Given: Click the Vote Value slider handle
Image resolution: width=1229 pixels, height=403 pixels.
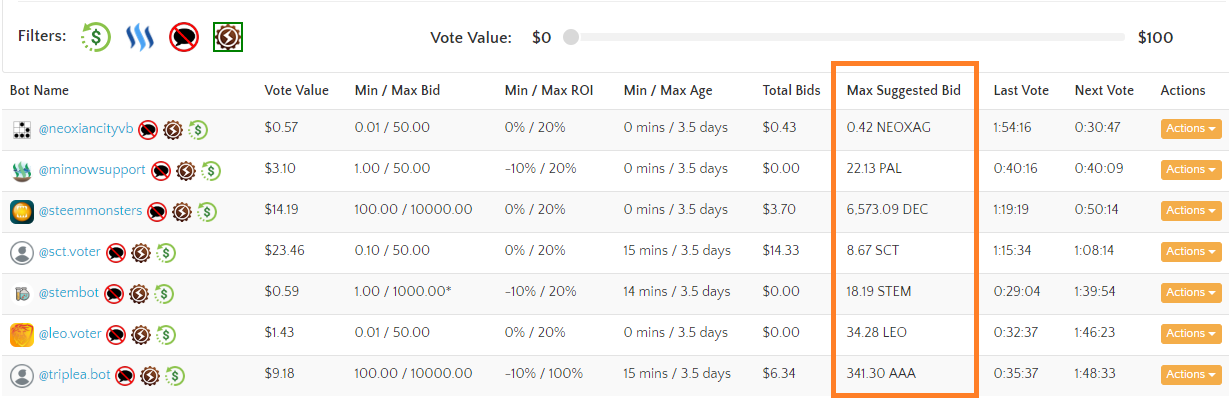Looking at the screenshot, I should (570, 38).
